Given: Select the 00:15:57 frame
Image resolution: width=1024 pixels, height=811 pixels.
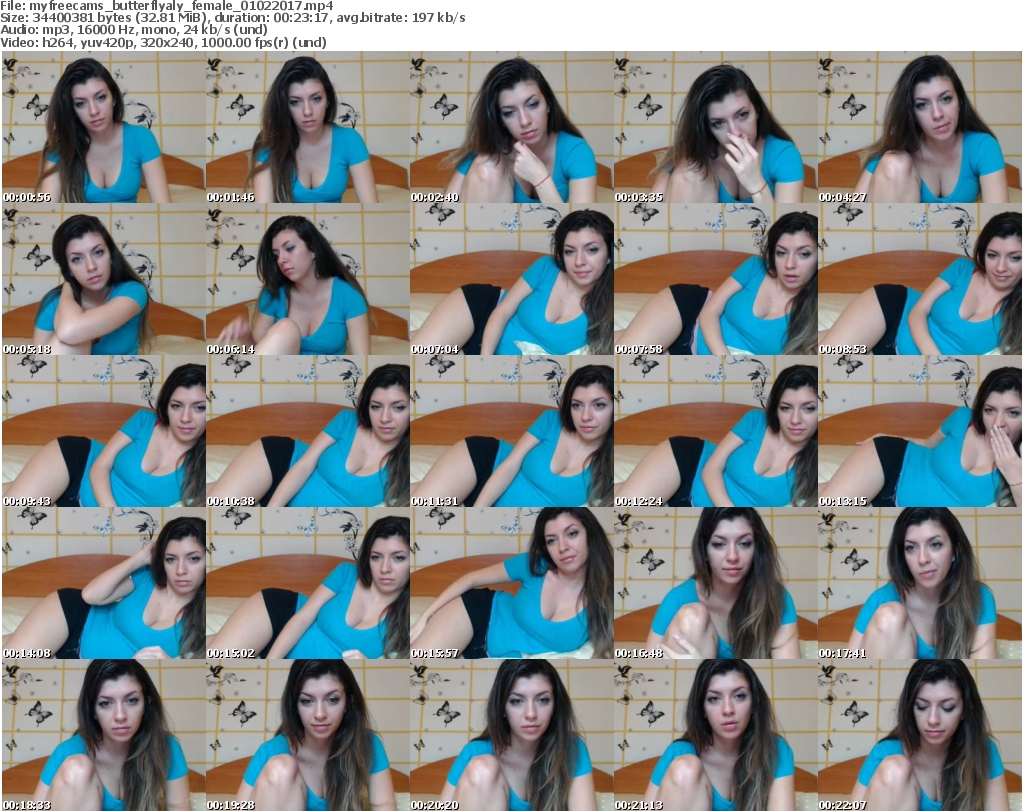Looking at the screenshot, I should [511, 584].
